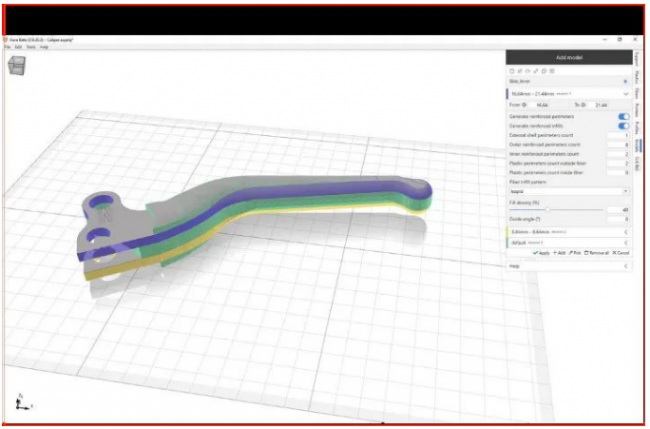Screen dimensions: 650x429
Task: Toggle visibility of Bike_lever model
Action: pos(625,82)
